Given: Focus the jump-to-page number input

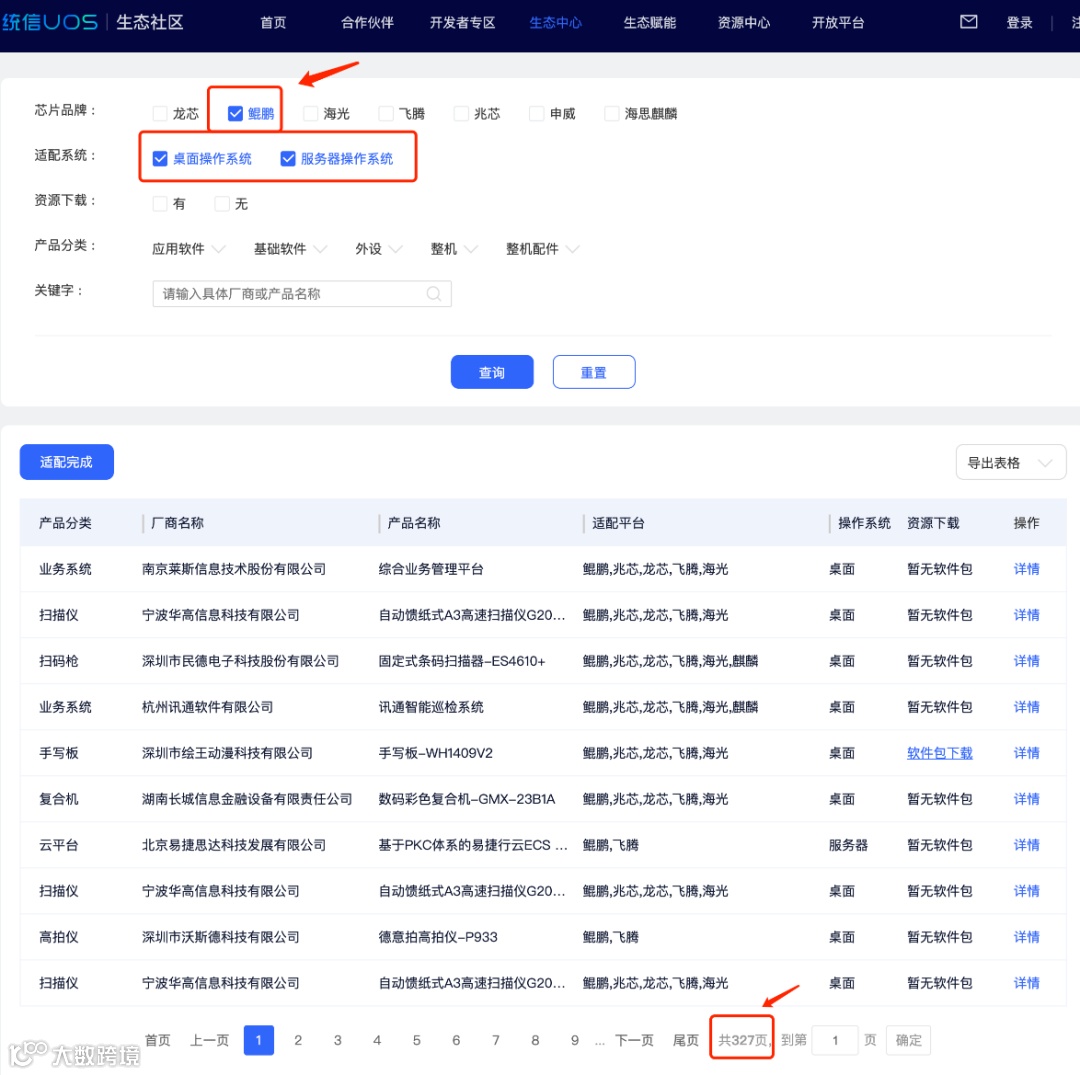Looking at the screenshot, I should point(835,1041).
